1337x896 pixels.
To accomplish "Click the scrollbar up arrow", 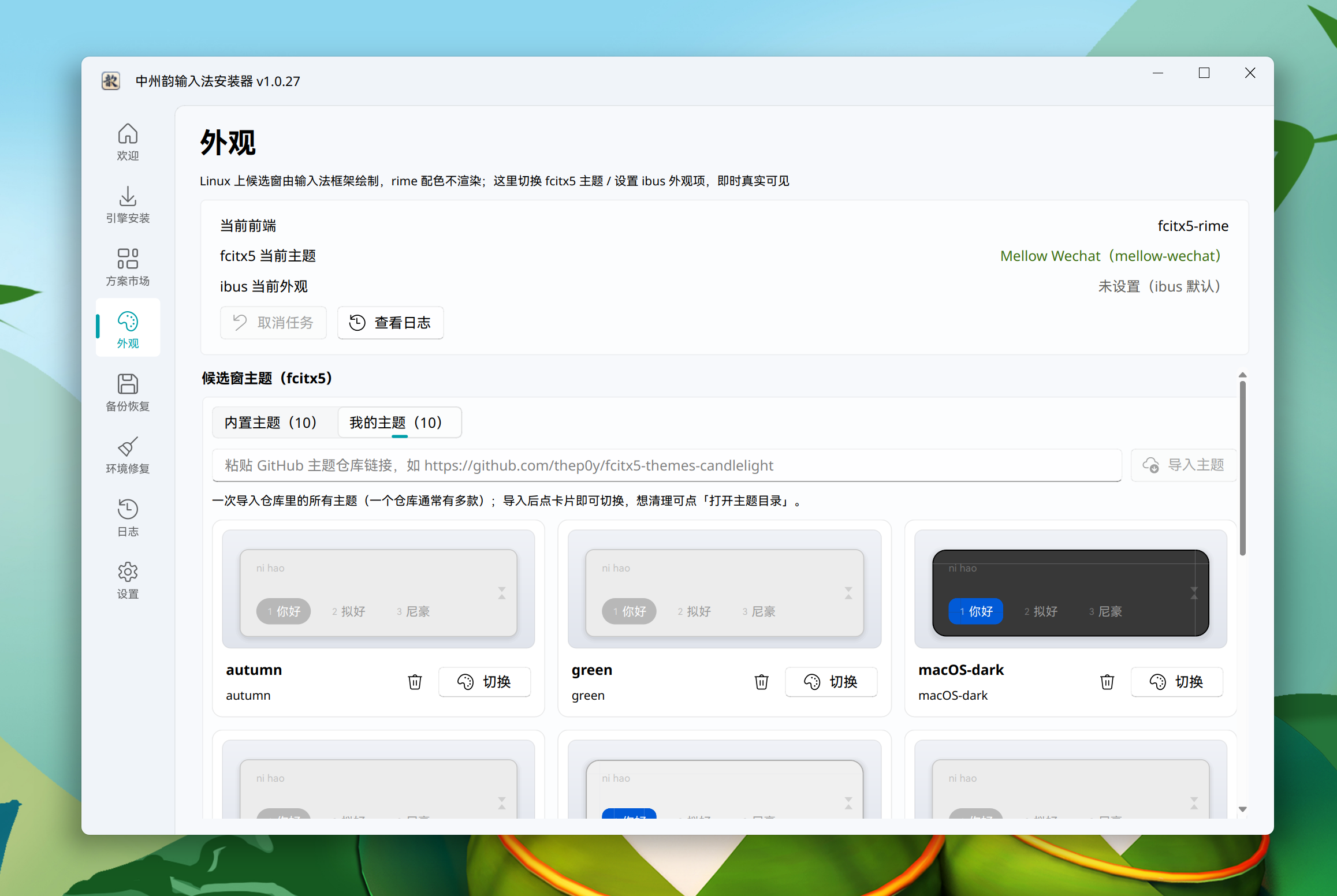I will click(x=1242, y=375).
